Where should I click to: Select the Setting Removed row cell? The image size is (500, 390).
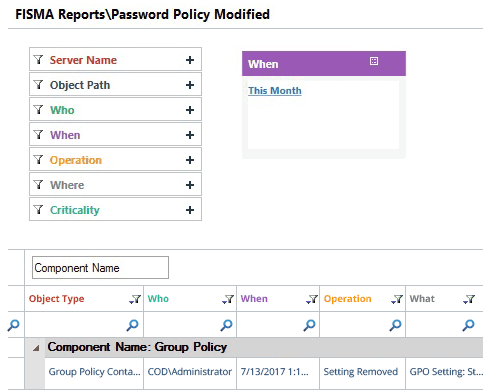pyautogui.click(x=362, y=372)
